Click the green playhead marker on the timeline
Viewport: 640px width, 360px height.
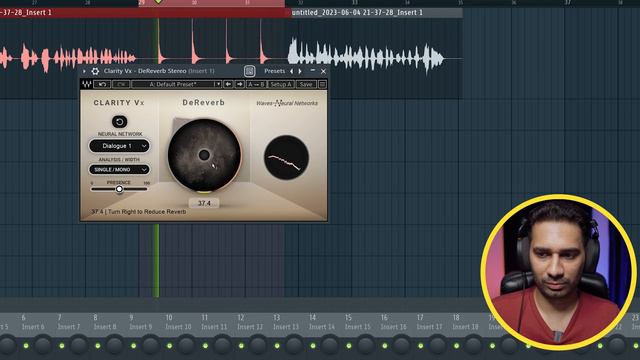[158, 2]
